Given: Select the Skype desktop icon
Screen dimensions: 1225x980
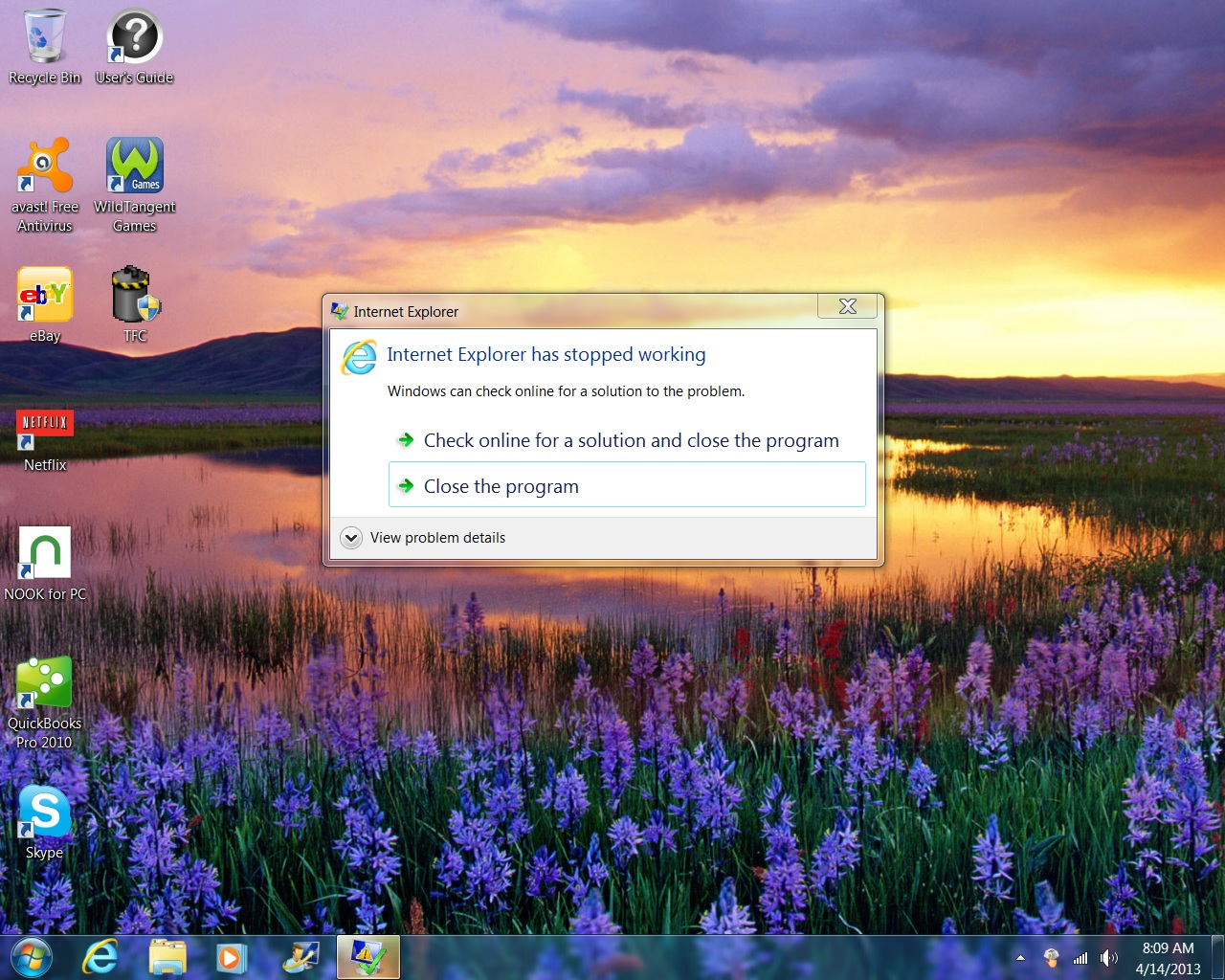Looking at the screenshot, I should coord(44,822).
